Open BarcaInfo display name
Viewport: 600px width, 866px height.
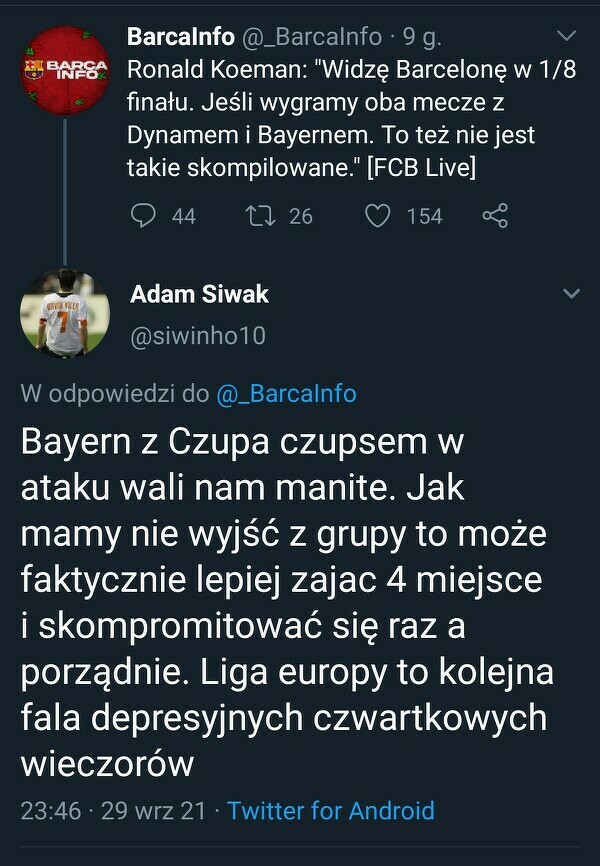click(181, 36)
